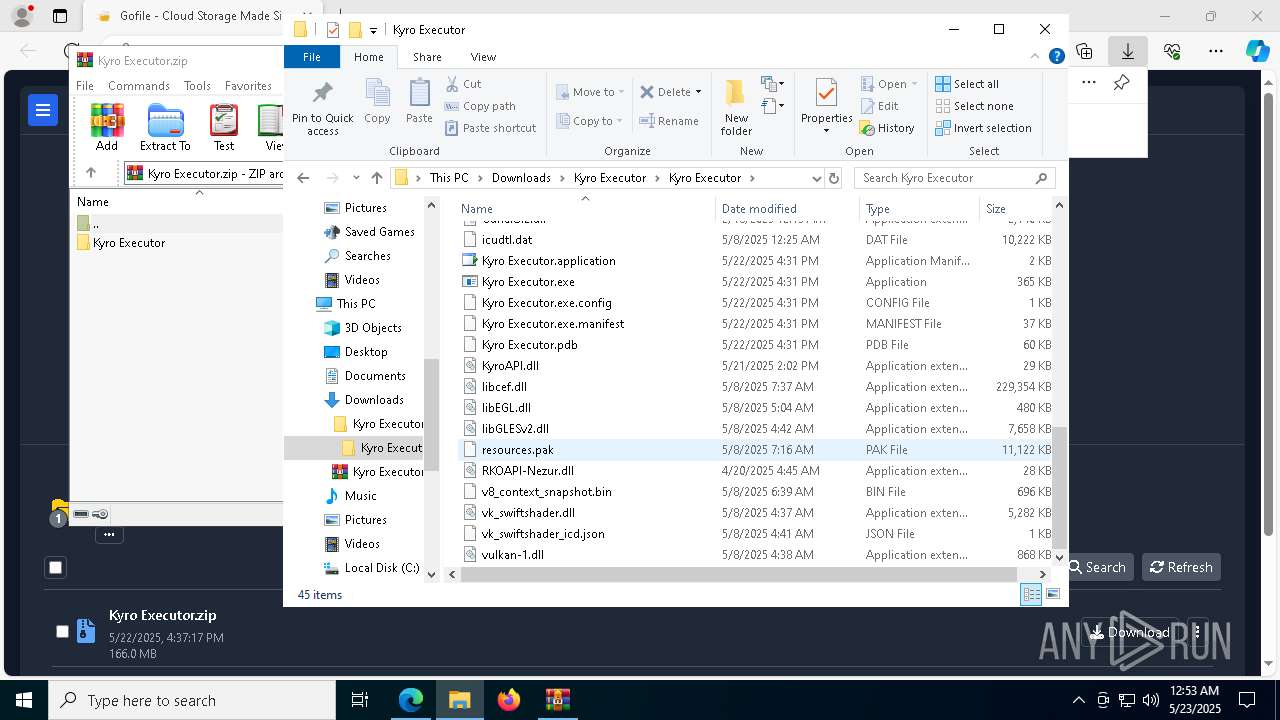Refresh the Explorer address bar
The height and width of the screenshot is (720, 1280).
pyautogui.click(x=835, y=178)
